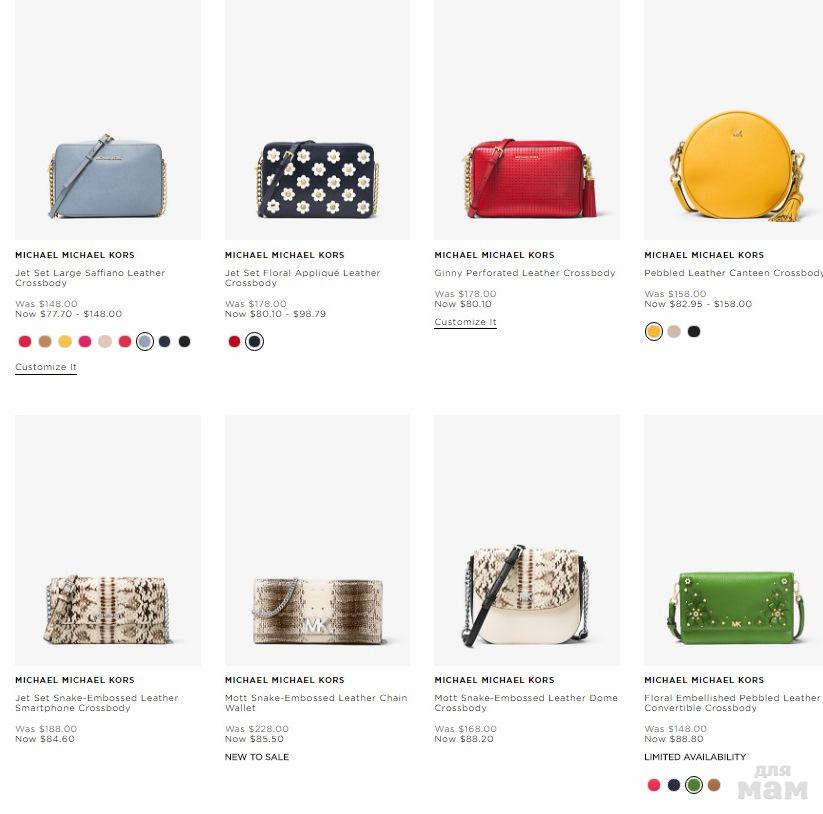
Task: Open Mott Snake-Embossed Leather Dome Crossbody title
Action: pos(526,703)
